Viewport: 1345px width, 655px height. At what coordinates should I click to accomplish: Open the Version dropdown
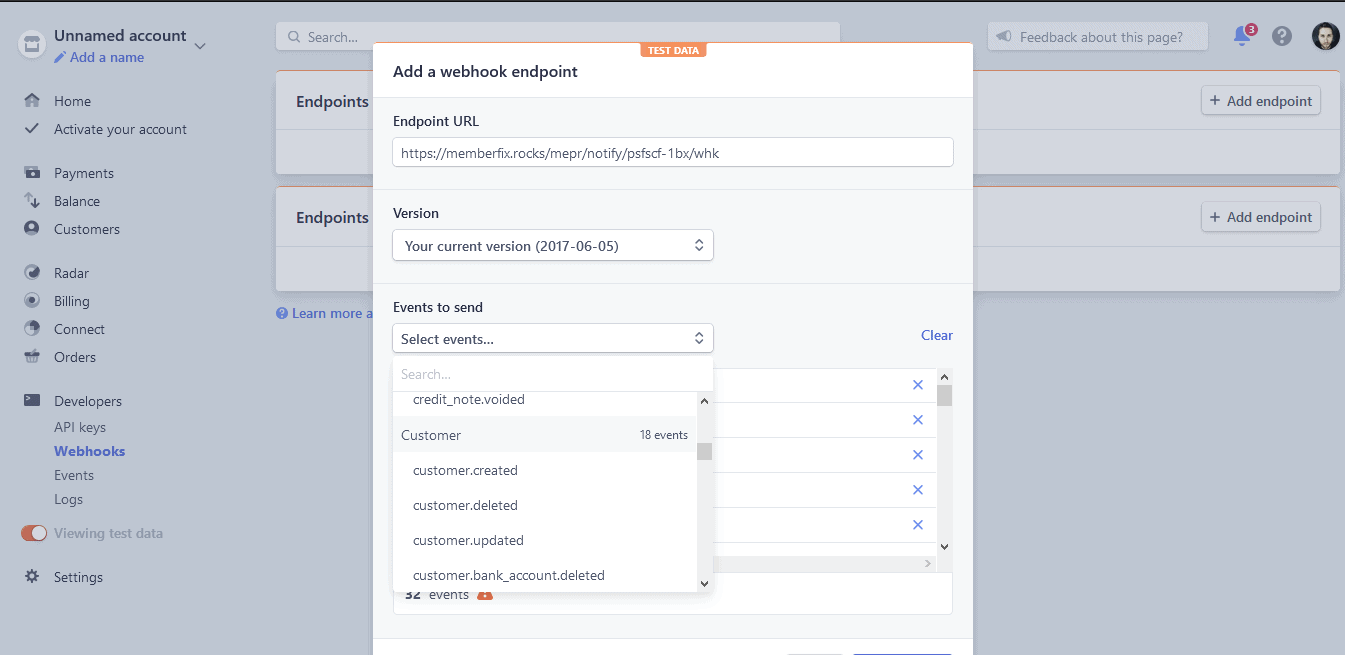coord(552,246)
